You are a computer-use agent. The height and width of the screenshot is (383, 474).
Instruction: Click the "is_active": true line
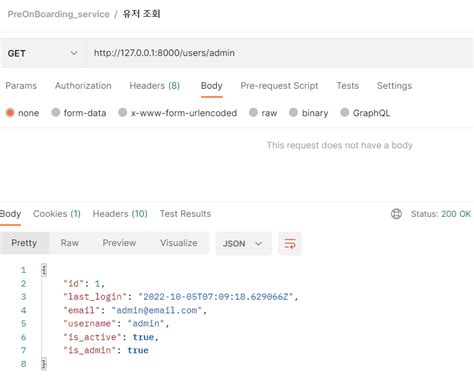[x=111, y=337]
